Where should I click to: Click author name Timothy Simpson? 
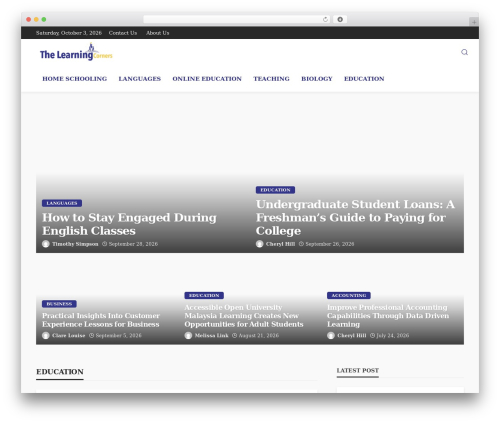pyautogui.click(x=75, y=244)
